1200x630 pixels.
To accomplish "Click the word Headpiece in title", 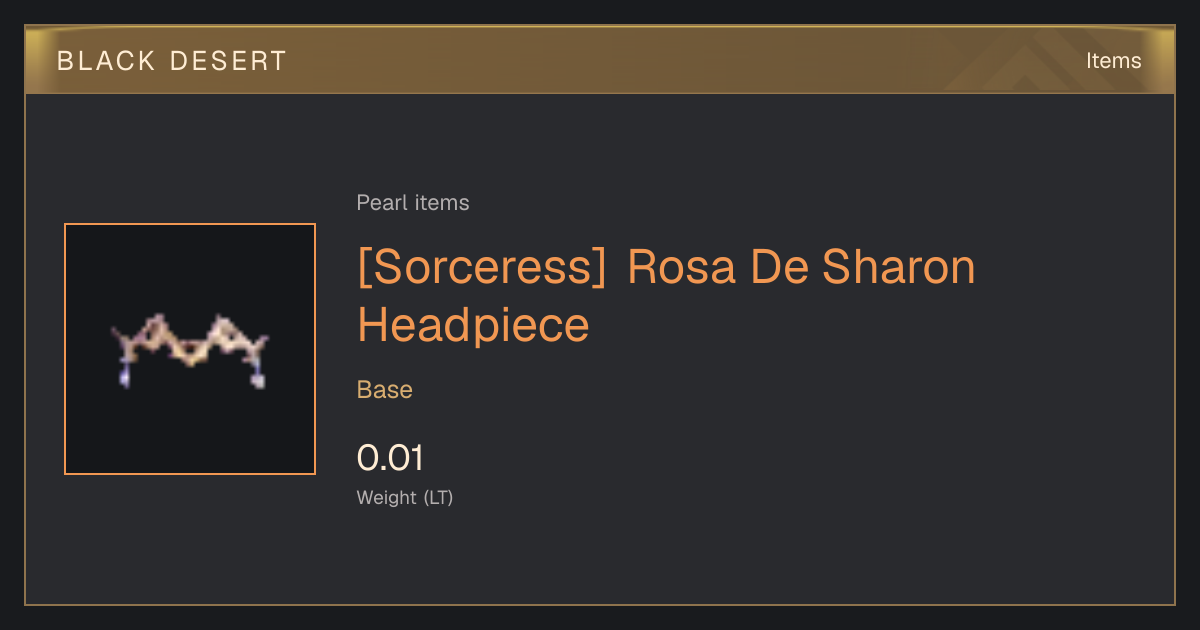I will pos(473,325).
